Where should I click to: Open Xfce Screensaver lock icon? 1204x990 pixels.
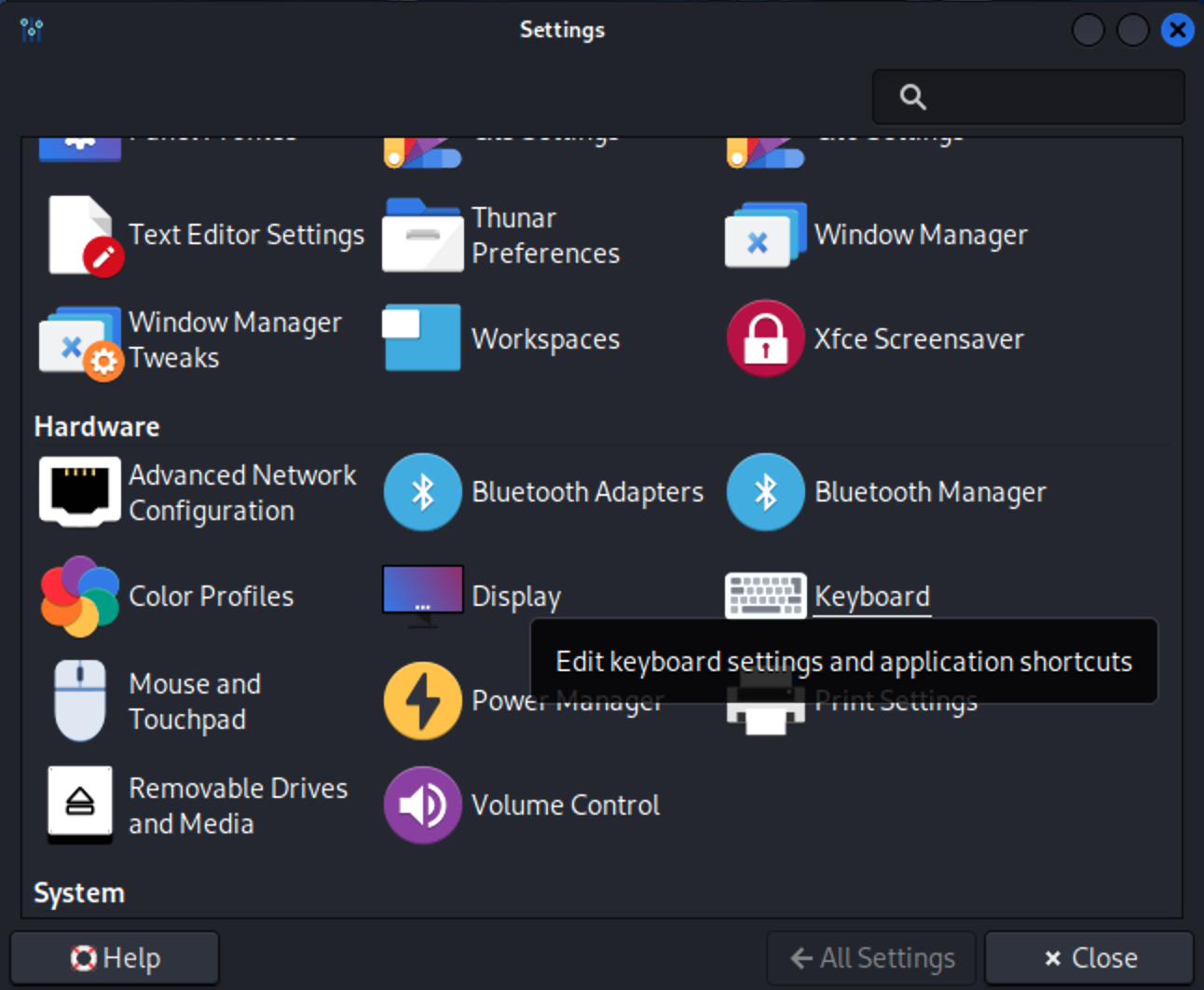(765, 338)
